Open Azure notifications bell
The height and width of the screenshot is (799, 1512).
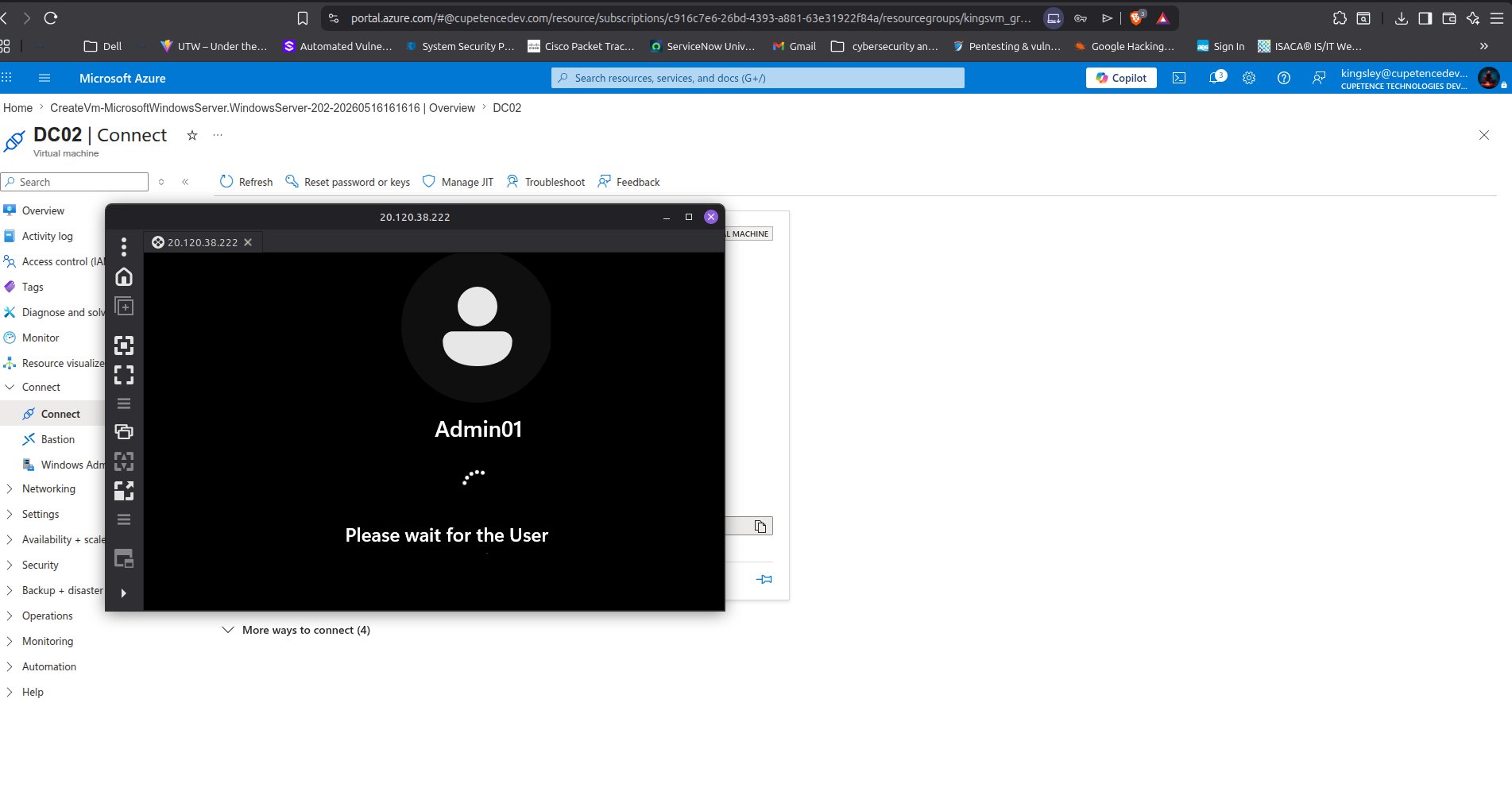coord(1216,78)
